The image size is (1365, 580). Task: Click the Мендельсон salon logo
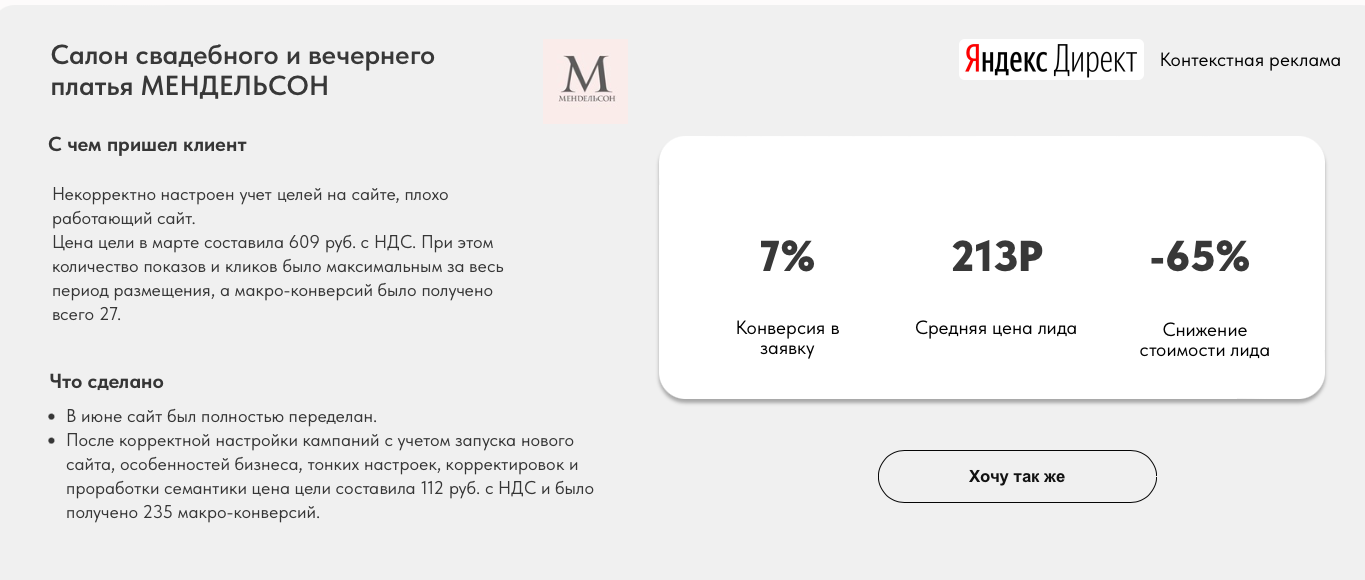coord(586,81)
